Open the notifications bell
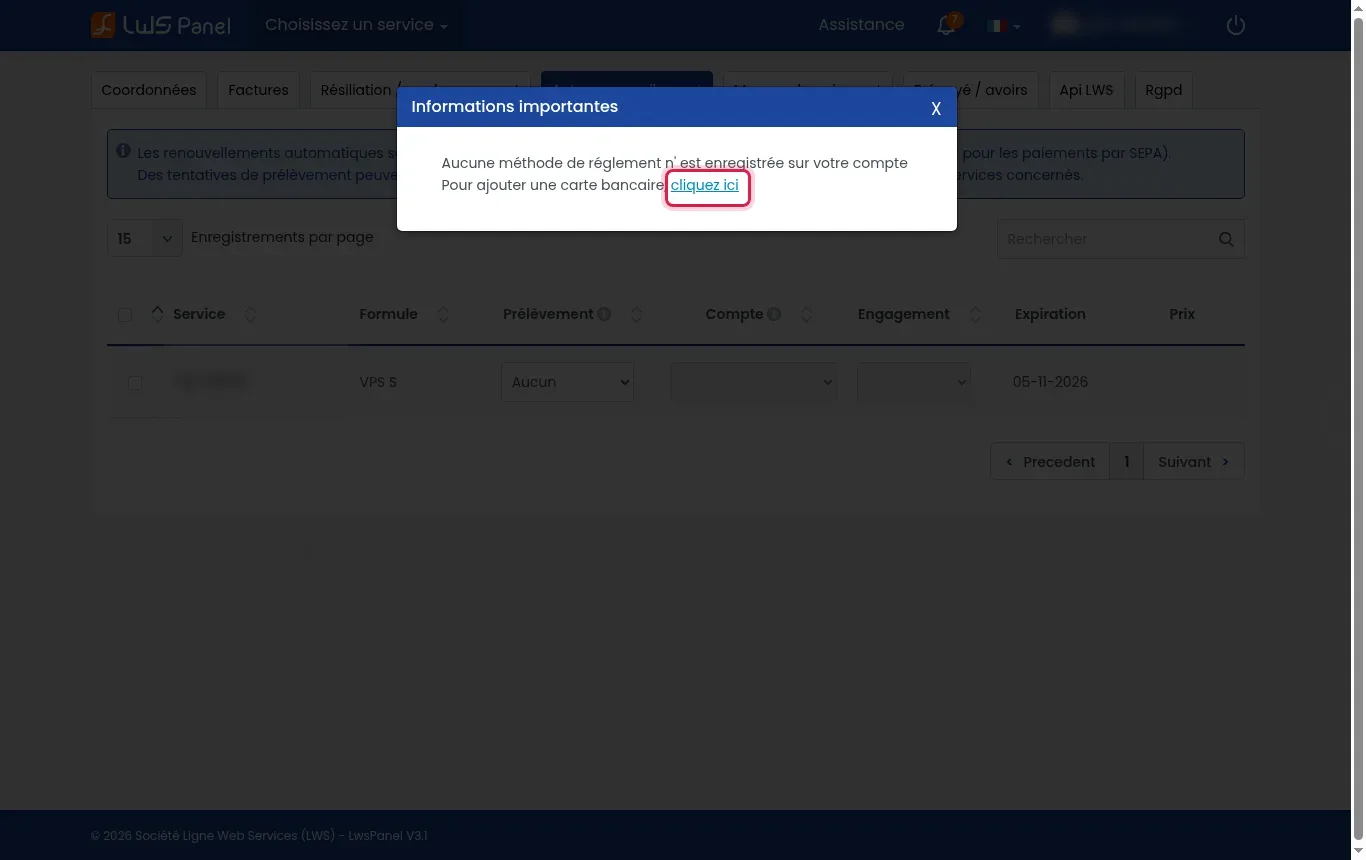This screenshot has height=860, width=1366. point(946,25)
